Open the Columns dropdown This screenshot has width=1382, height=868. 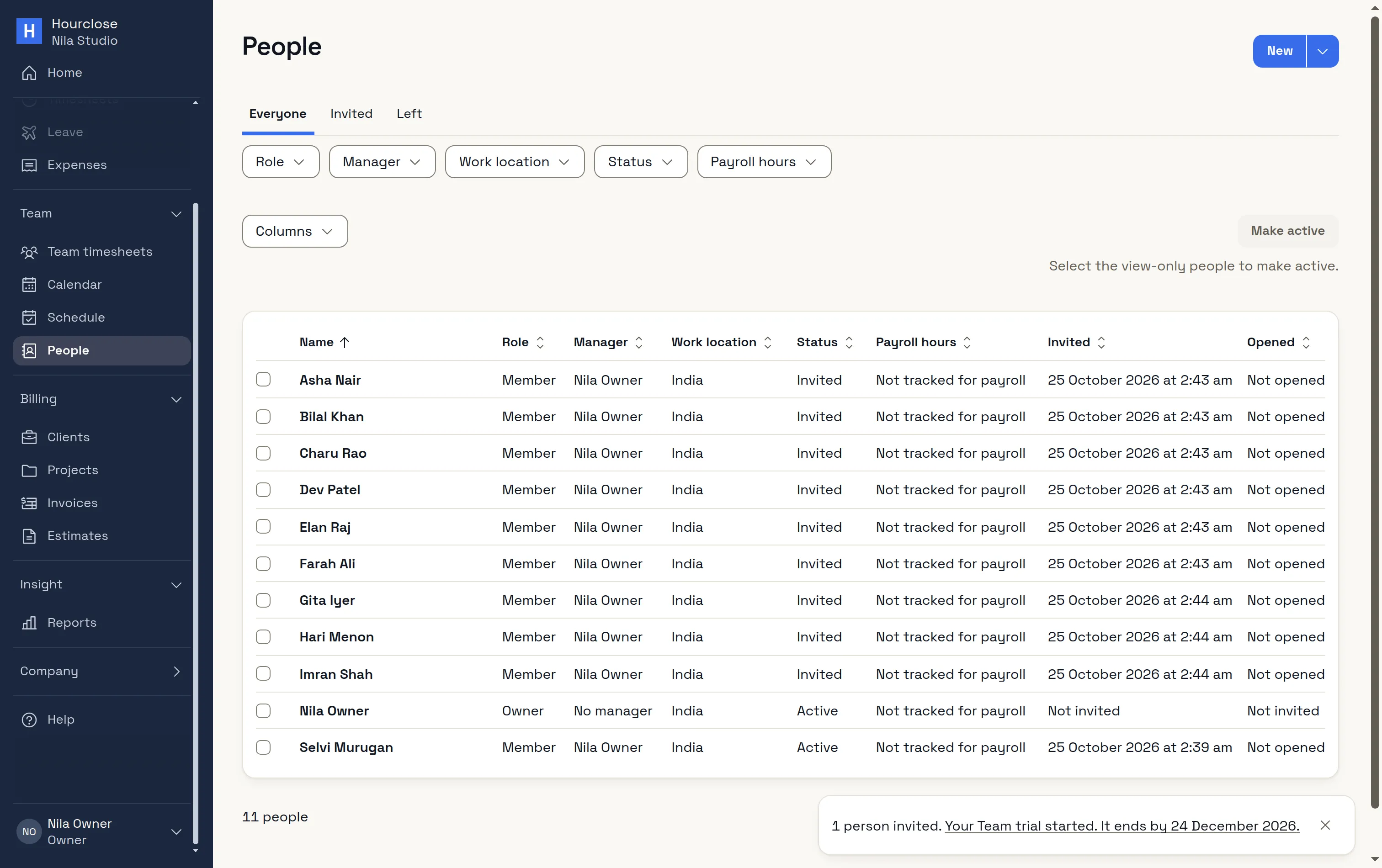pos(295,231)
